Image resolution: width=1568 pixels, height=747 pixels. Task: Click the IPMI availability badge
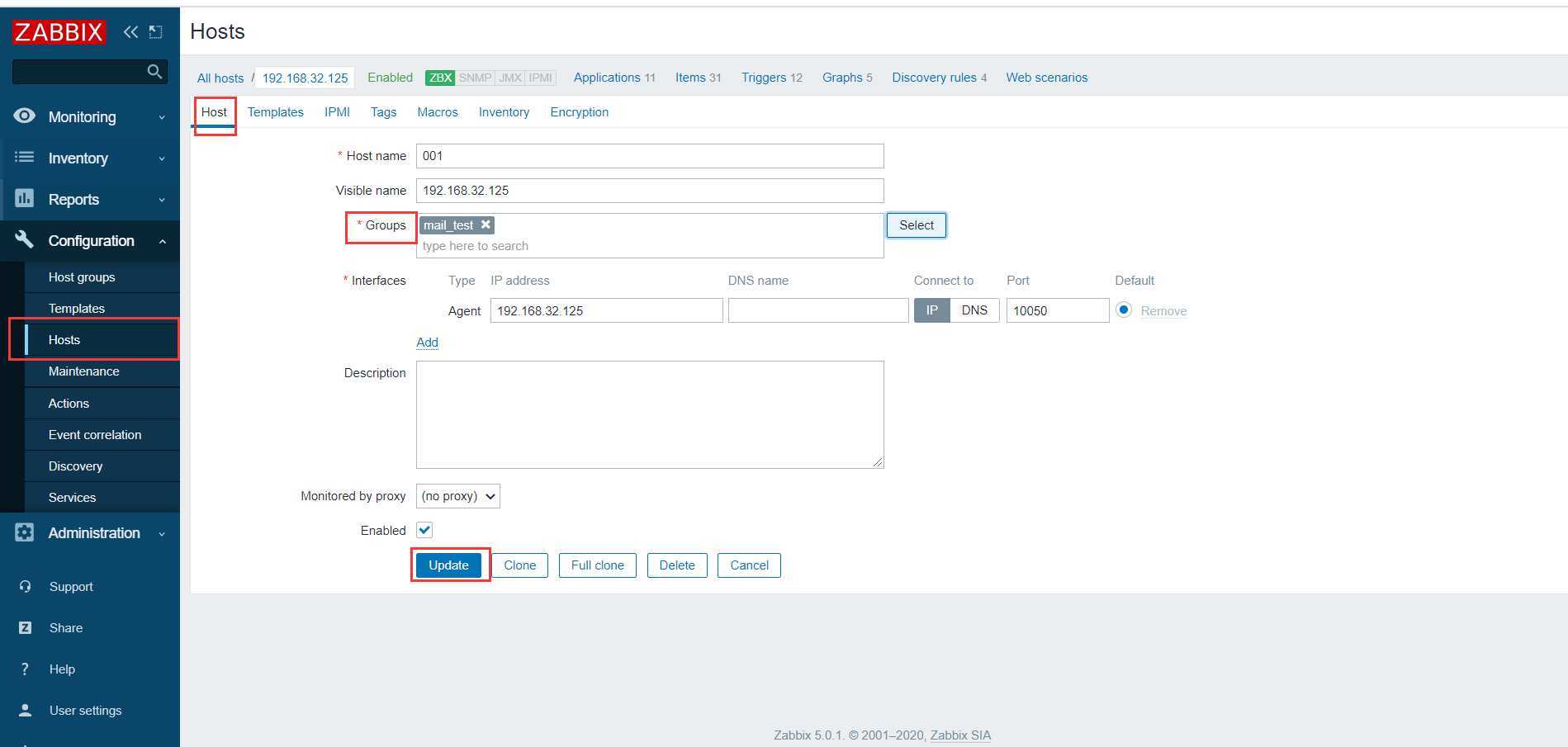[x=541, y=78]
